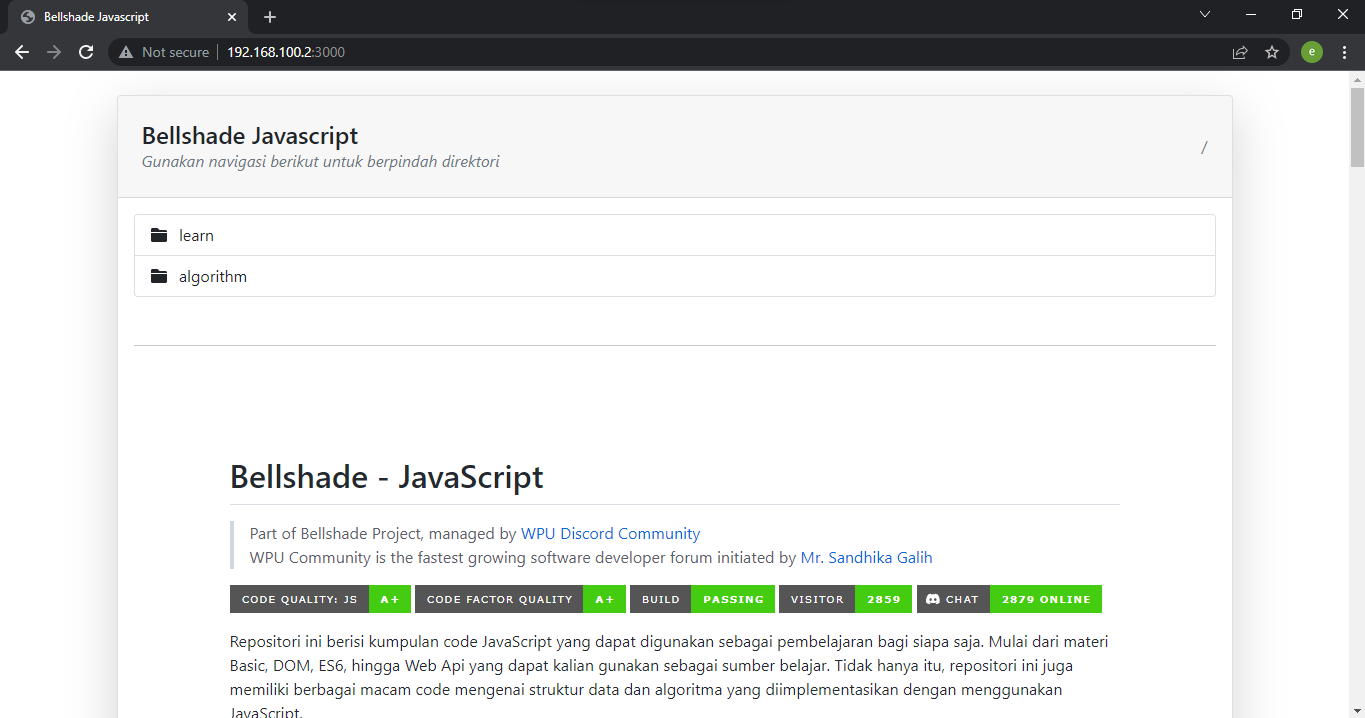Image resolution: width=1365 pixels, height=718 pixels.
Task: Click scrollbar up arrow
Action: 1357,79
